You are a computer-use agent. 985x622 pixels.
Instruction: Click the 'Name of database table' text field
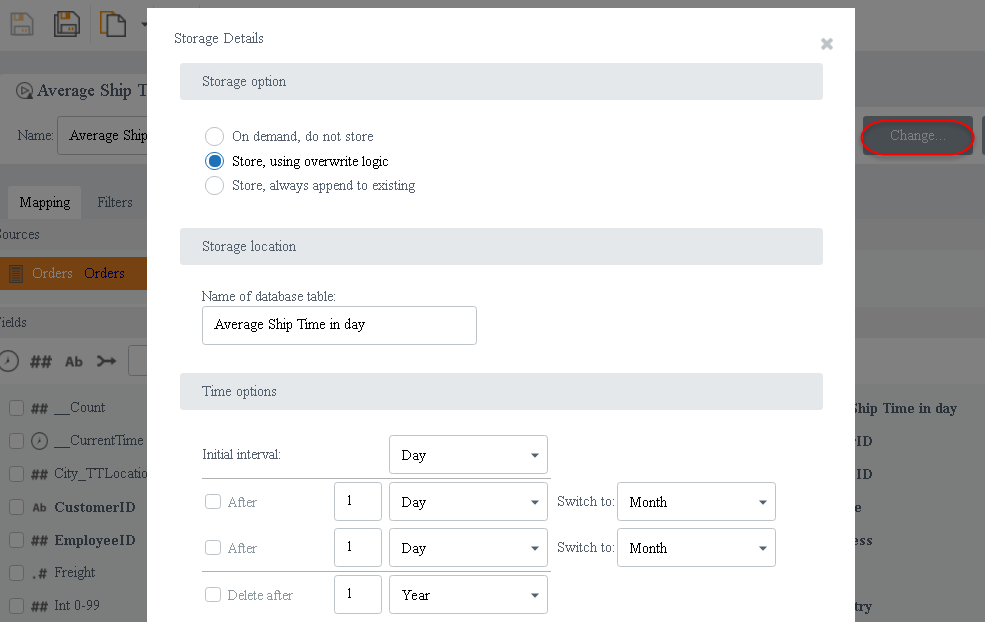click(x=339, y=325)
